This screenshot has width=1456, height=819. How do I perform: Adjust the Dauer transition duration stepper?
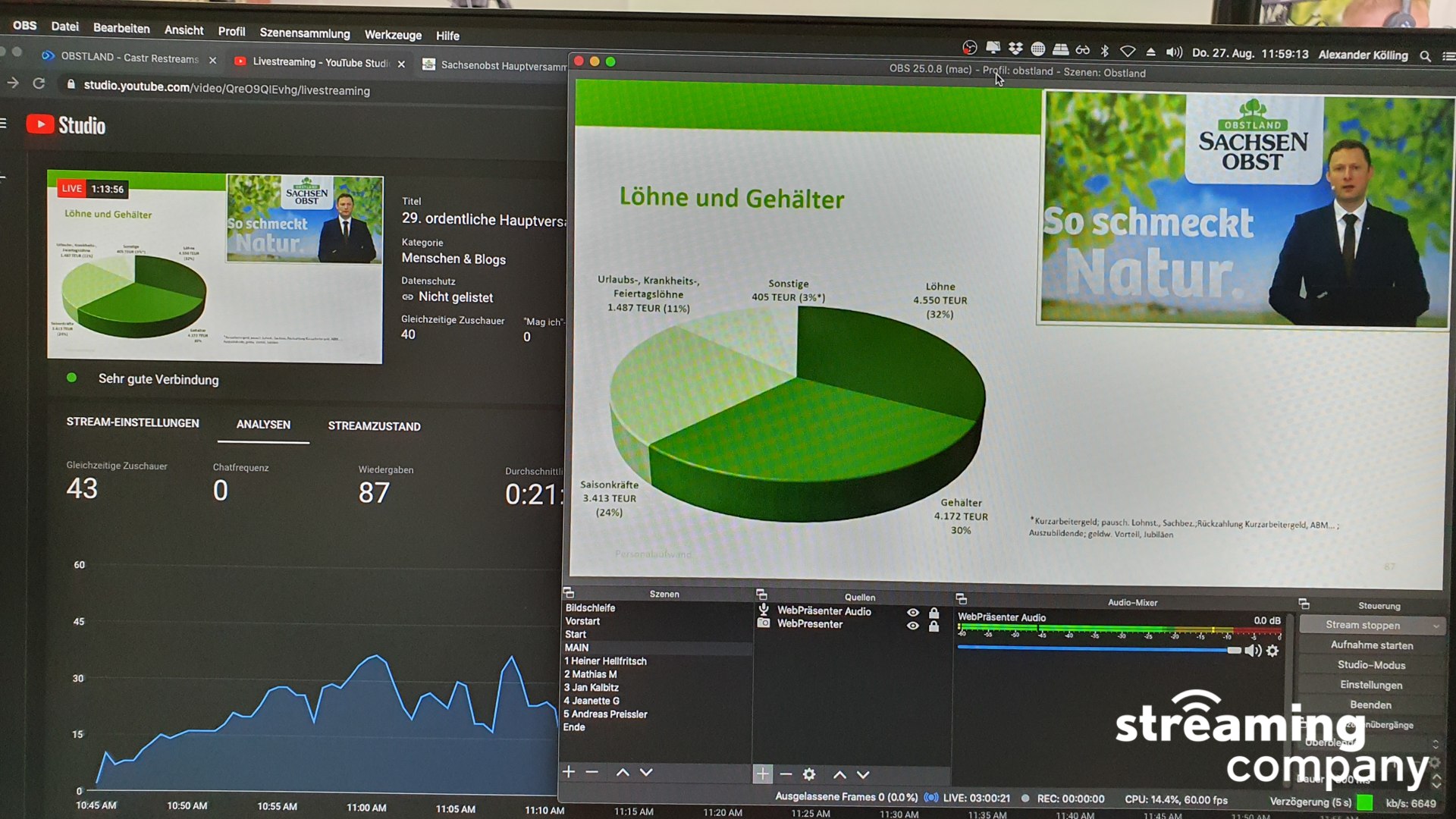(1436, 780)
